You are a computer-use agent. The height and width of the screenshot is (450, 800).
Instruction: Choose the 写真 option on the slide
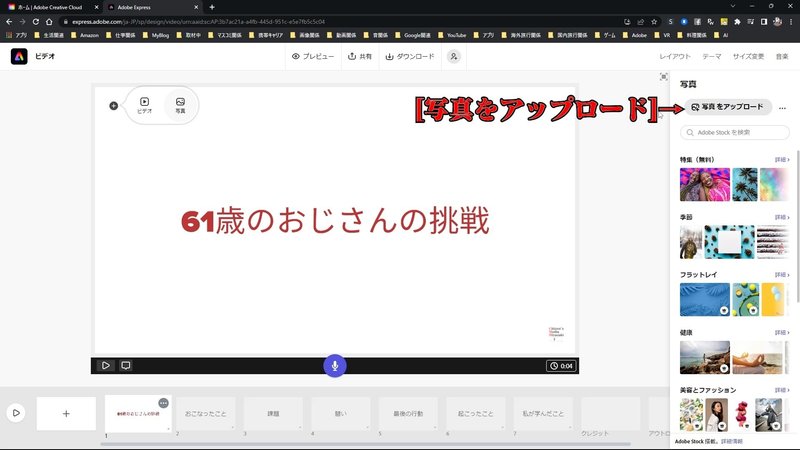pyautogui.click(x=180, y=105)
